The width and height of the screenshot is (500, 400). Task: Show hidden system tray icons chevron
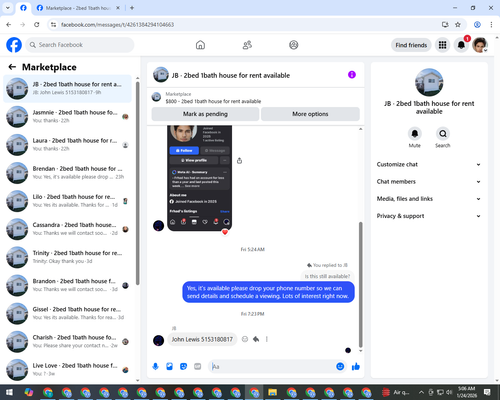coord(421,392)
